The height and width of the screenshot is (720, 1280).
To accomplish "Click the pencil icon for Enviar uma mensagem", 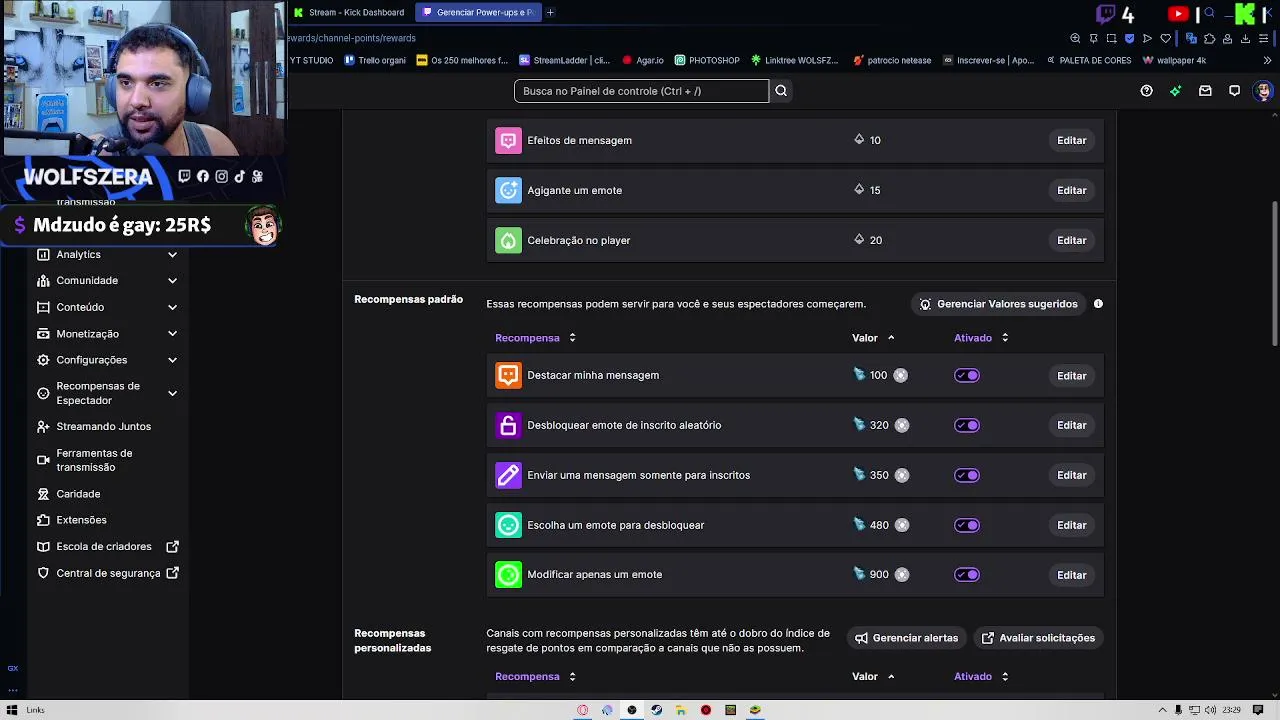I will pos(508,475).
